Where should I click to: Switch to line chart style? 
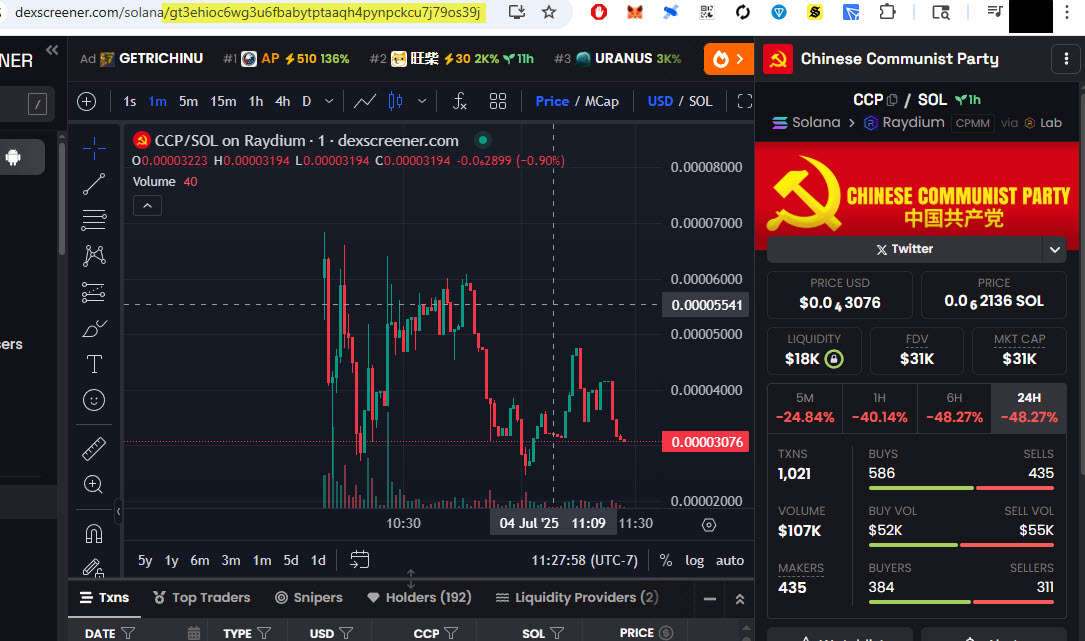365,102
